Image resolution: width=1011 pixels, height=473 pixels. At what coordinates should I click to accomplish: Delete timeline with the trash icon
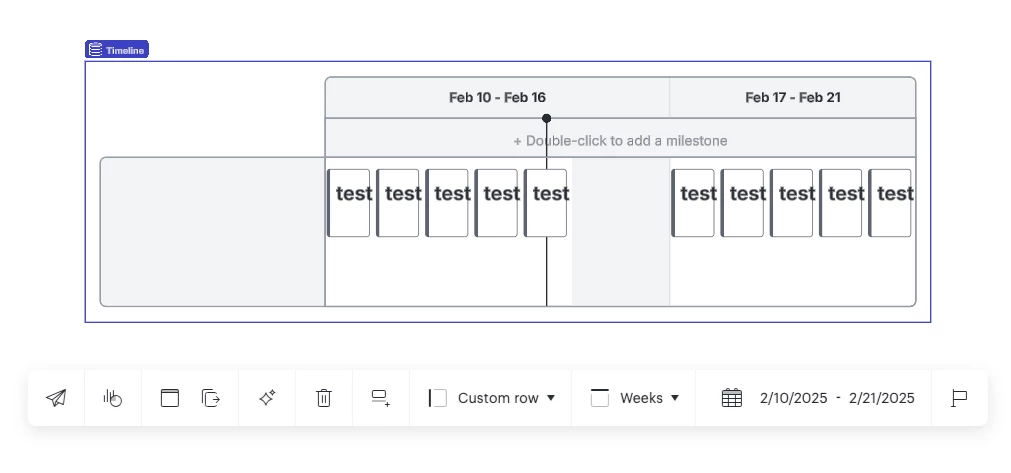point(324,398)
